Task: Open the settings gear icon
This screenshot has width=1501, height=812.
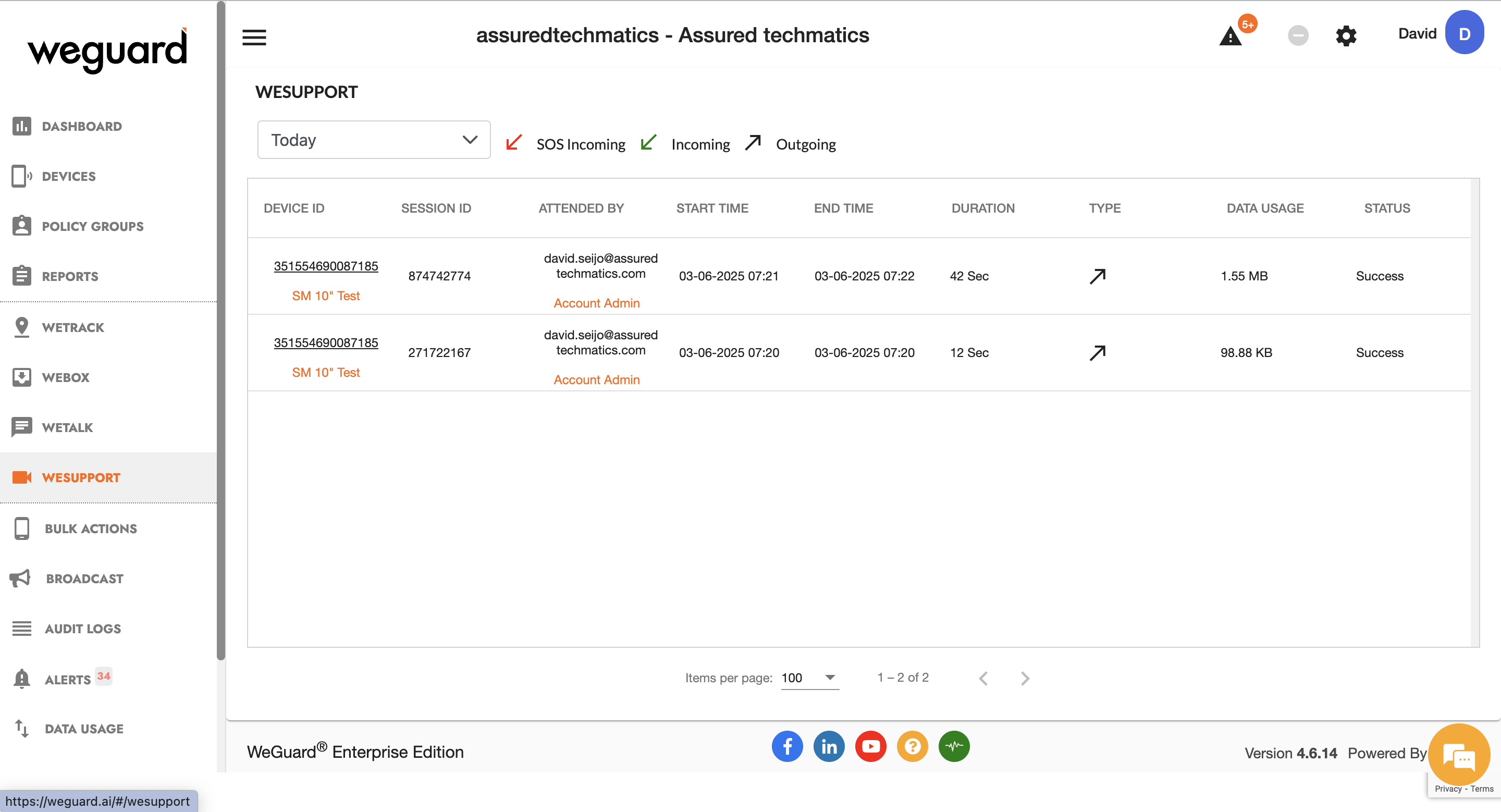Action: 1345,36
